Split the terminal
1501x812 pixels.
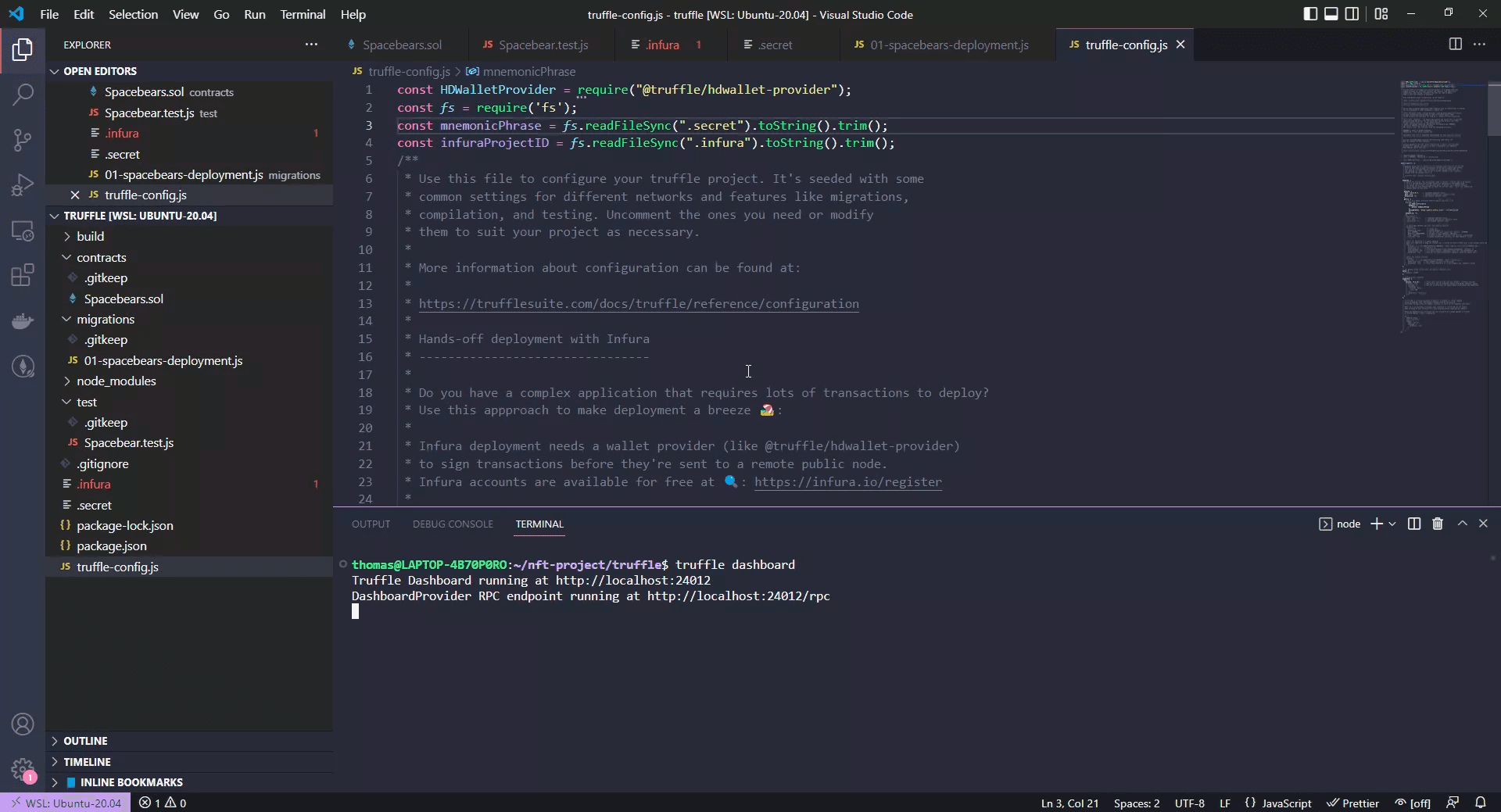[x=1414, y=524]
